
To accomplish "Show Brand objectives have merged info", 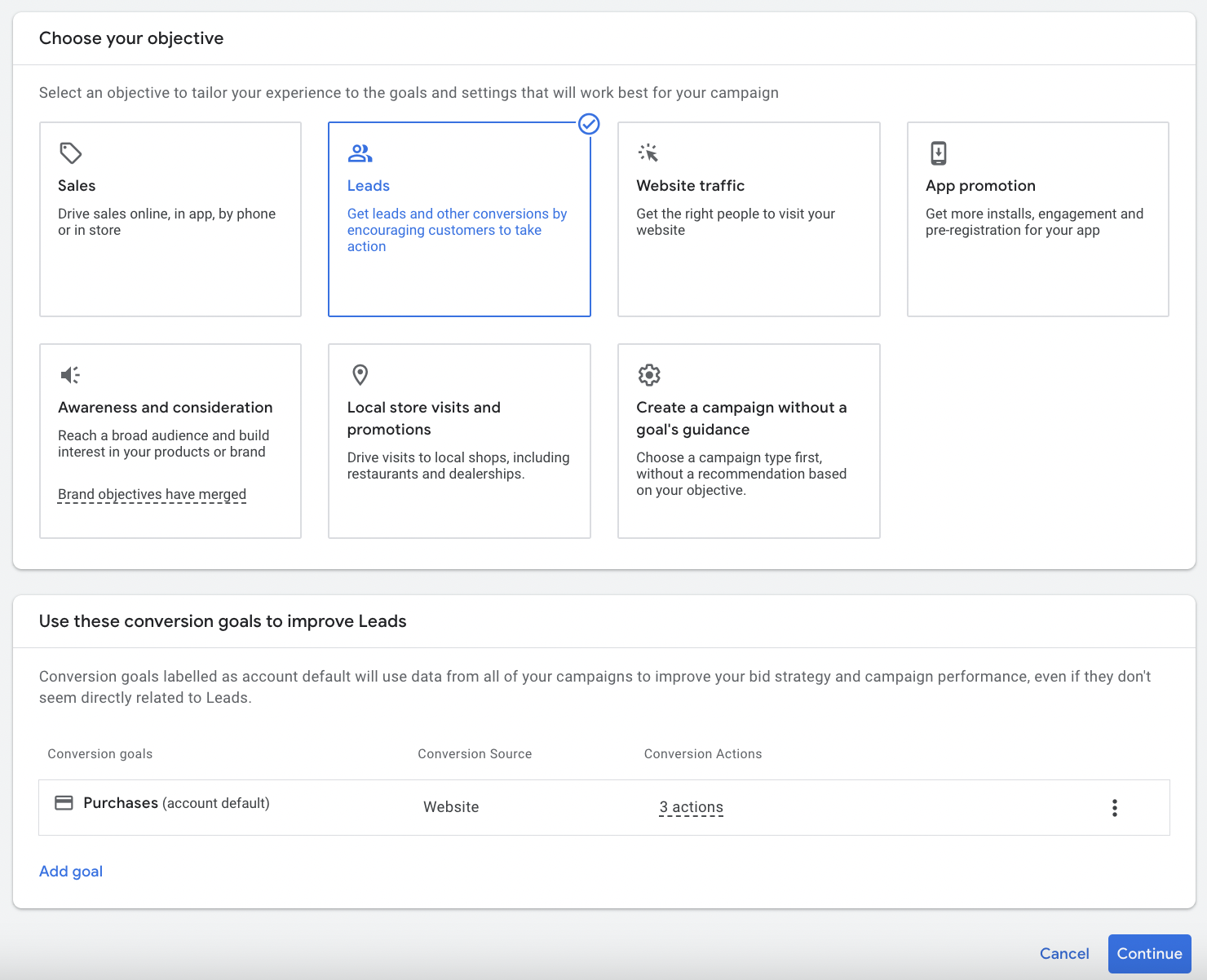I will pyautogui.click(x=152, y=494).
